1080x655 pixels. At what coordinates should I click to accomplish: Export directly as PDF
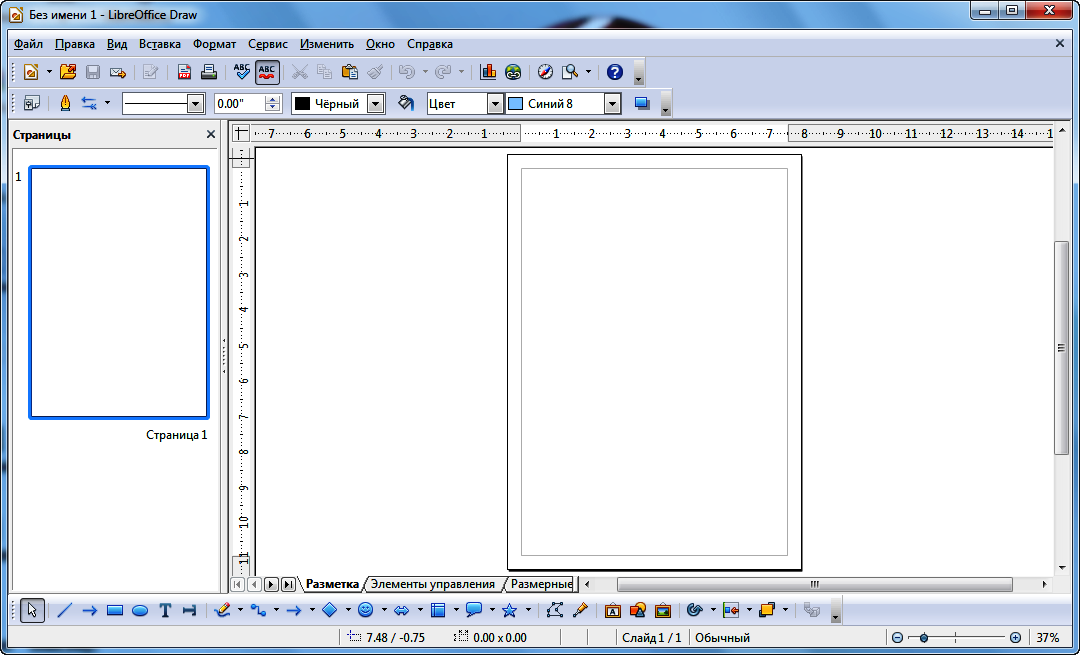[x=184, y=72]
